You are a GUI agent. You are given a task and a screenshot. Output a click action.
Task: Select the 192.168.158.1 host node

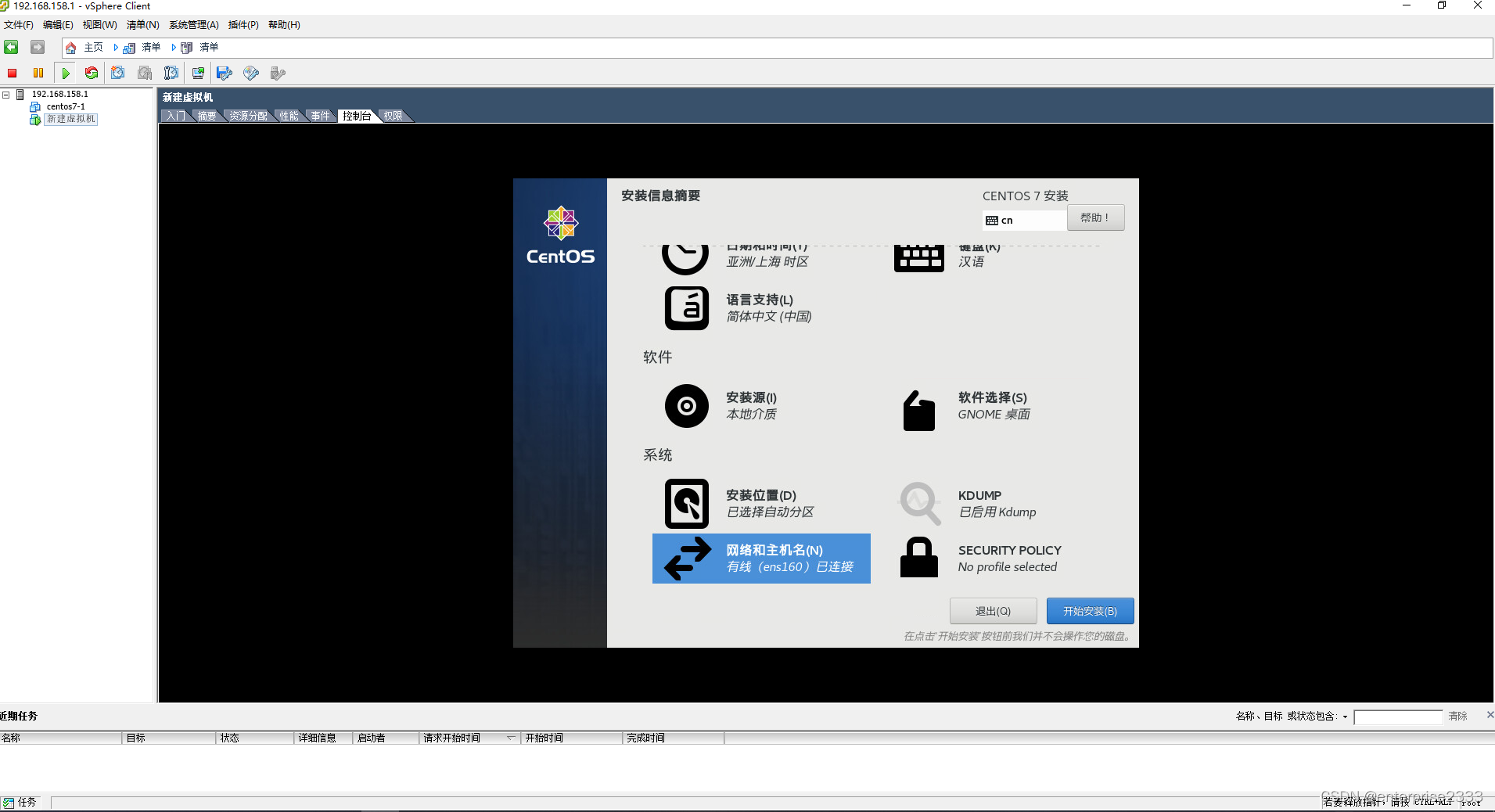coord(60,95)
